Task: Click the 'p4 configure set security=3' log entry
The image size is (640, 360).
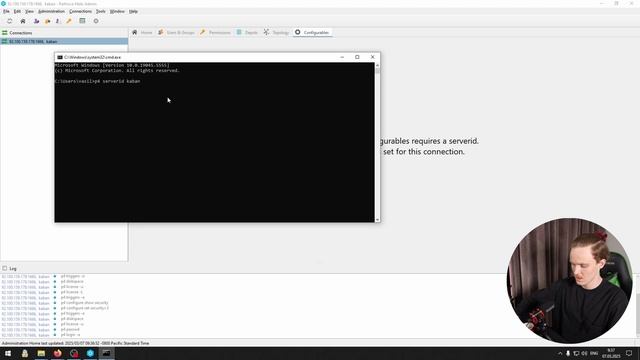Action: [84, 308]
